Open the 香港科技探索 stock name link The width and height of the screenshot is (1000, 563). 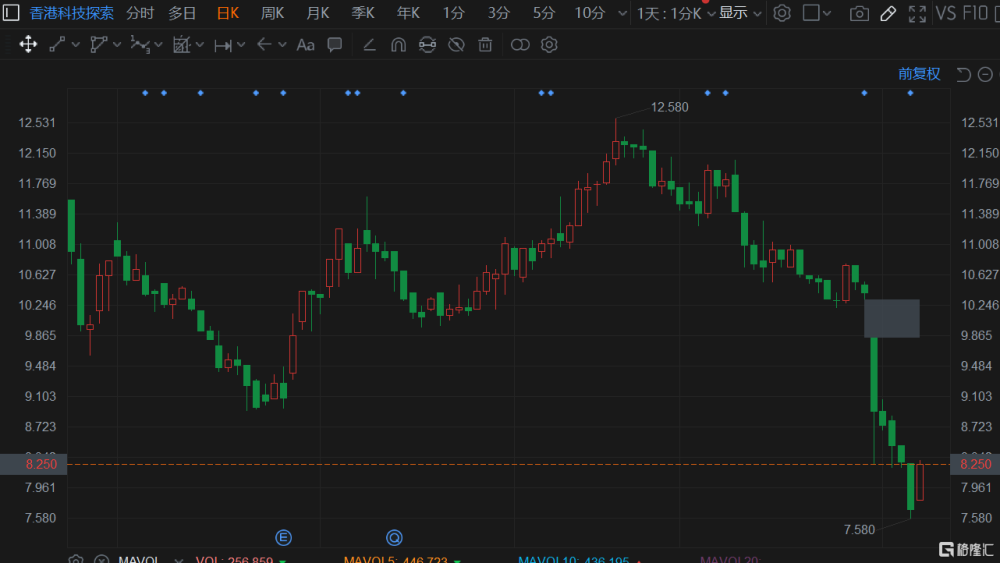click(71, 13)
